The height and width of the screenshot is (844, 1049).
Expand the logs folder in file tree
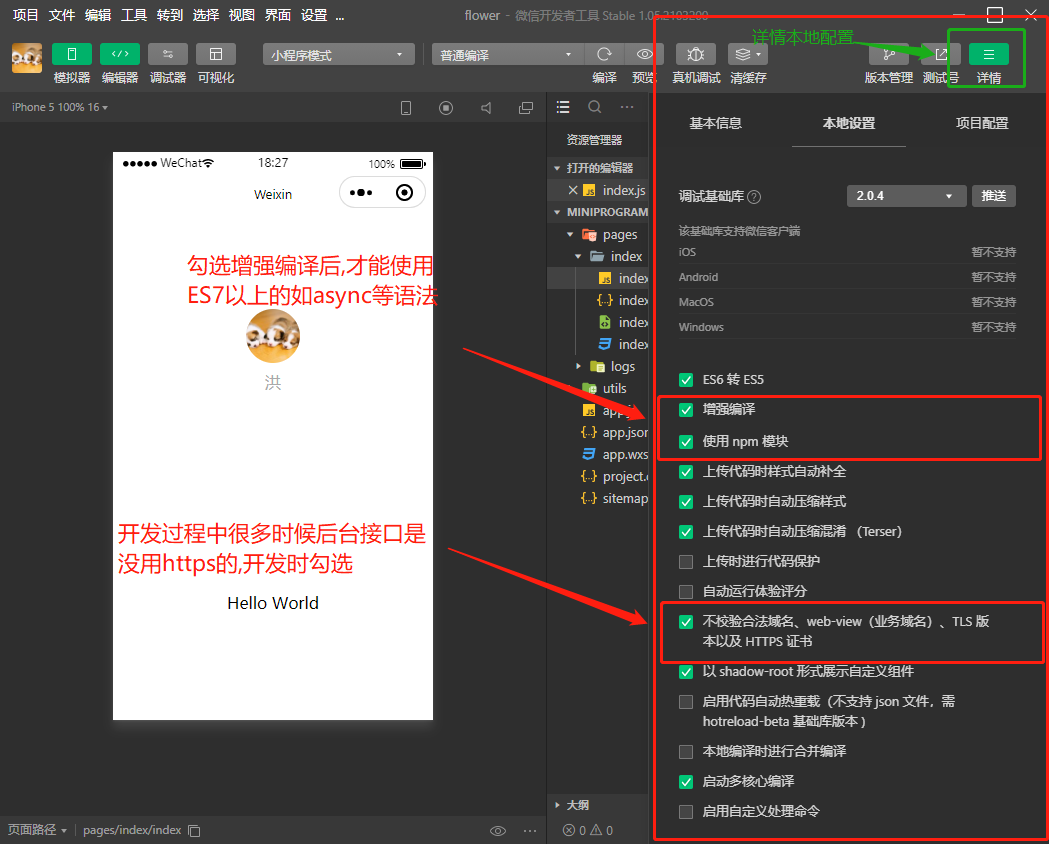(x=579, y=367)
